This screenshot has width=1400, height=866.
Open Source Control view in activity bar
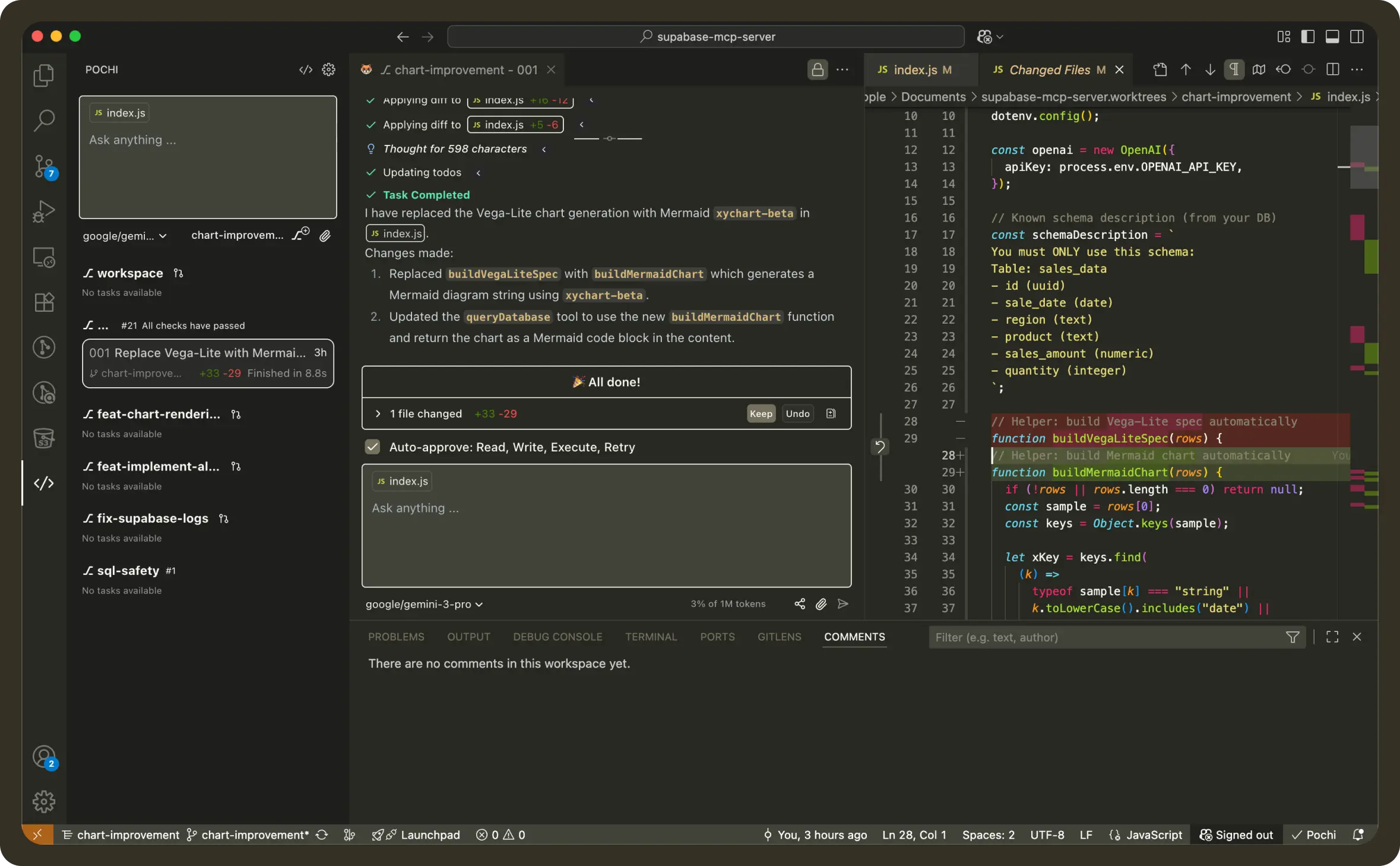[x=44, y=166]
